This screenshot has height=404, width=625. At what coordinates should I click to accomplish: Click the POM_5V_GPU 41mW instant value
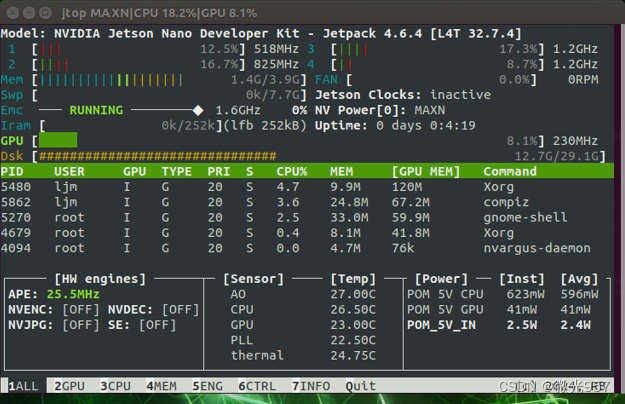522,310
